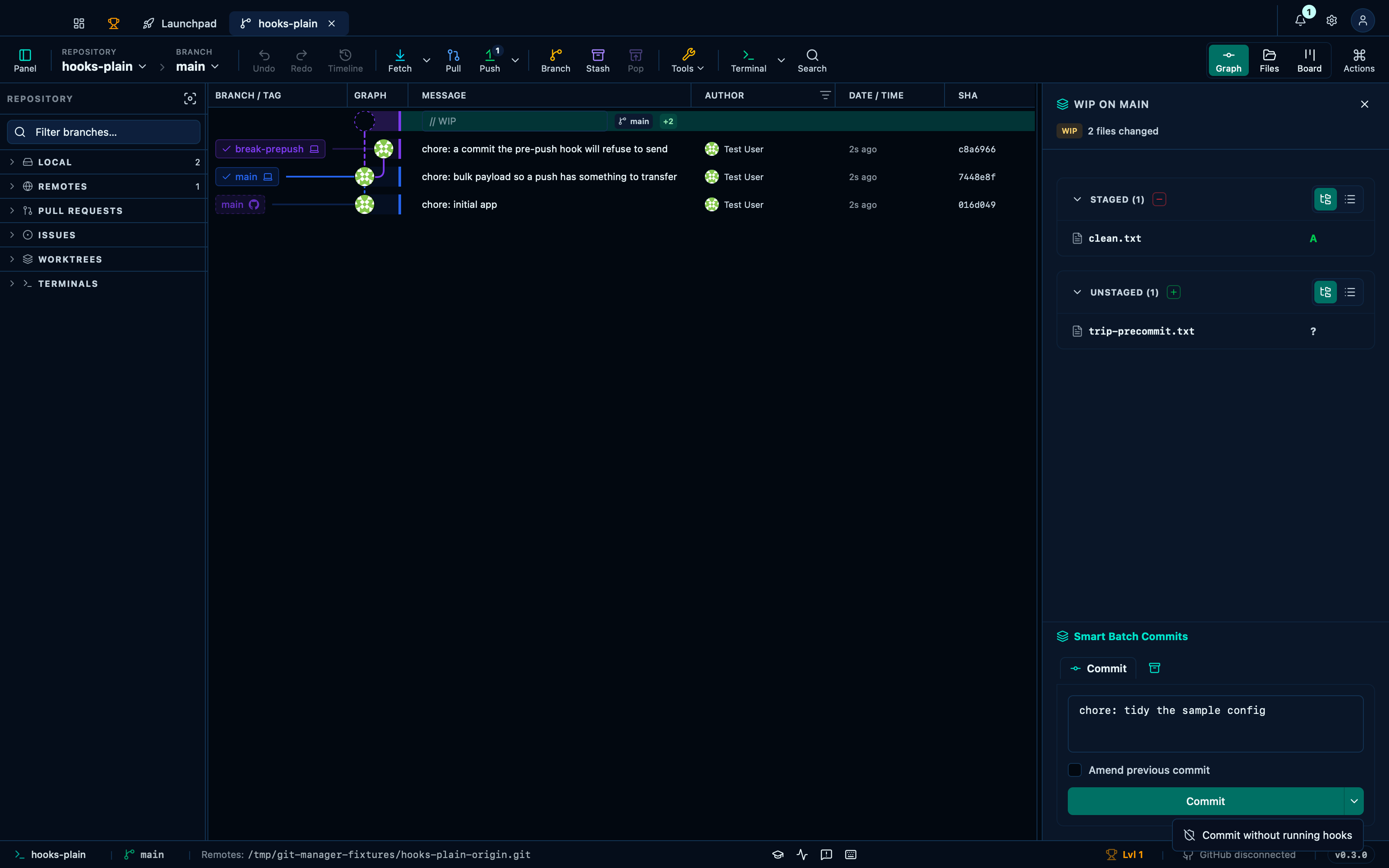Switch to Files view
This screenshot has height=868, width=1389.
point(1269,60)
